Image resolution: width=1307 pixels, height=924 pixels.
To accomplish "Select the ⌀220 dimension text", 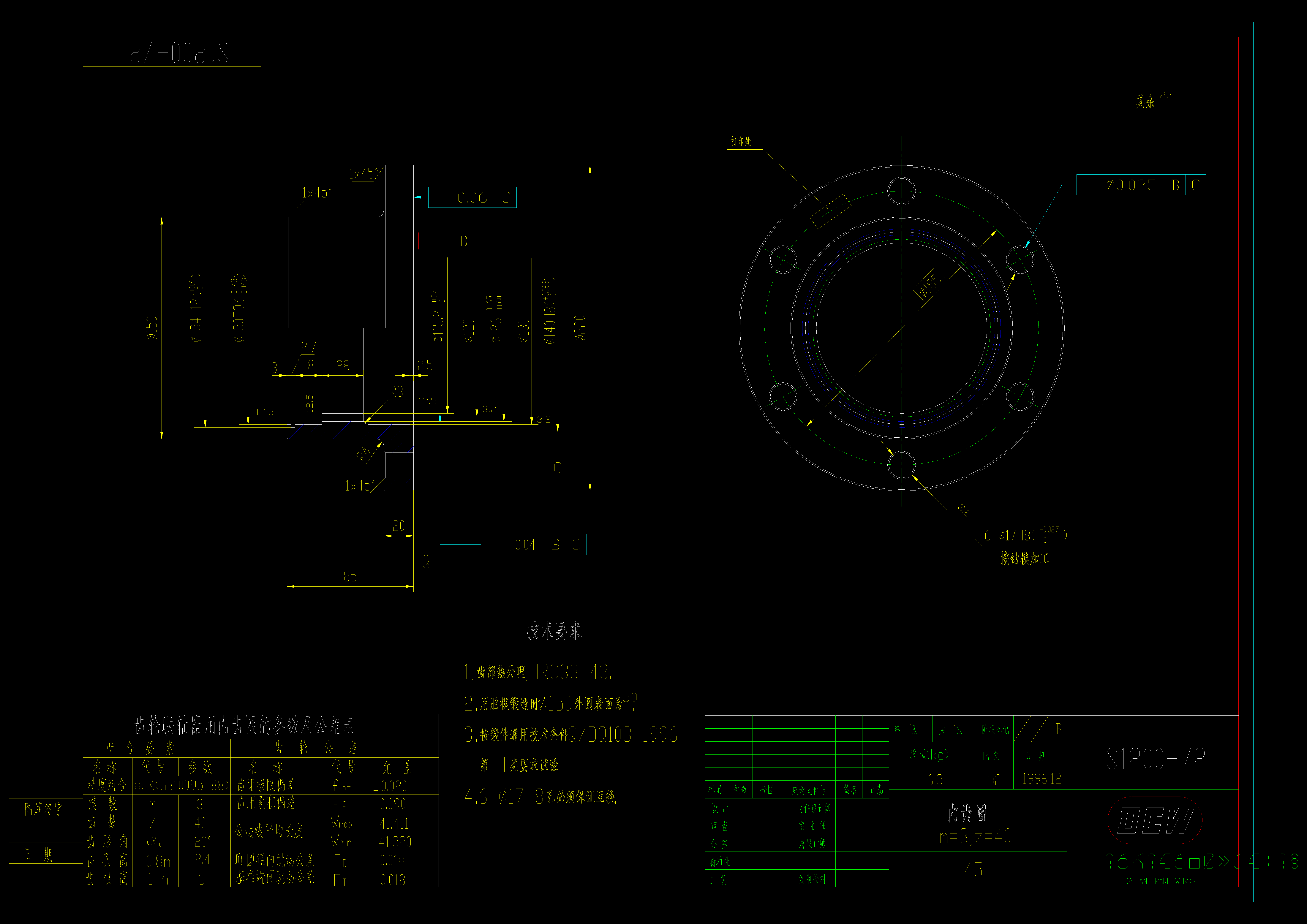I will pos(579,328).
